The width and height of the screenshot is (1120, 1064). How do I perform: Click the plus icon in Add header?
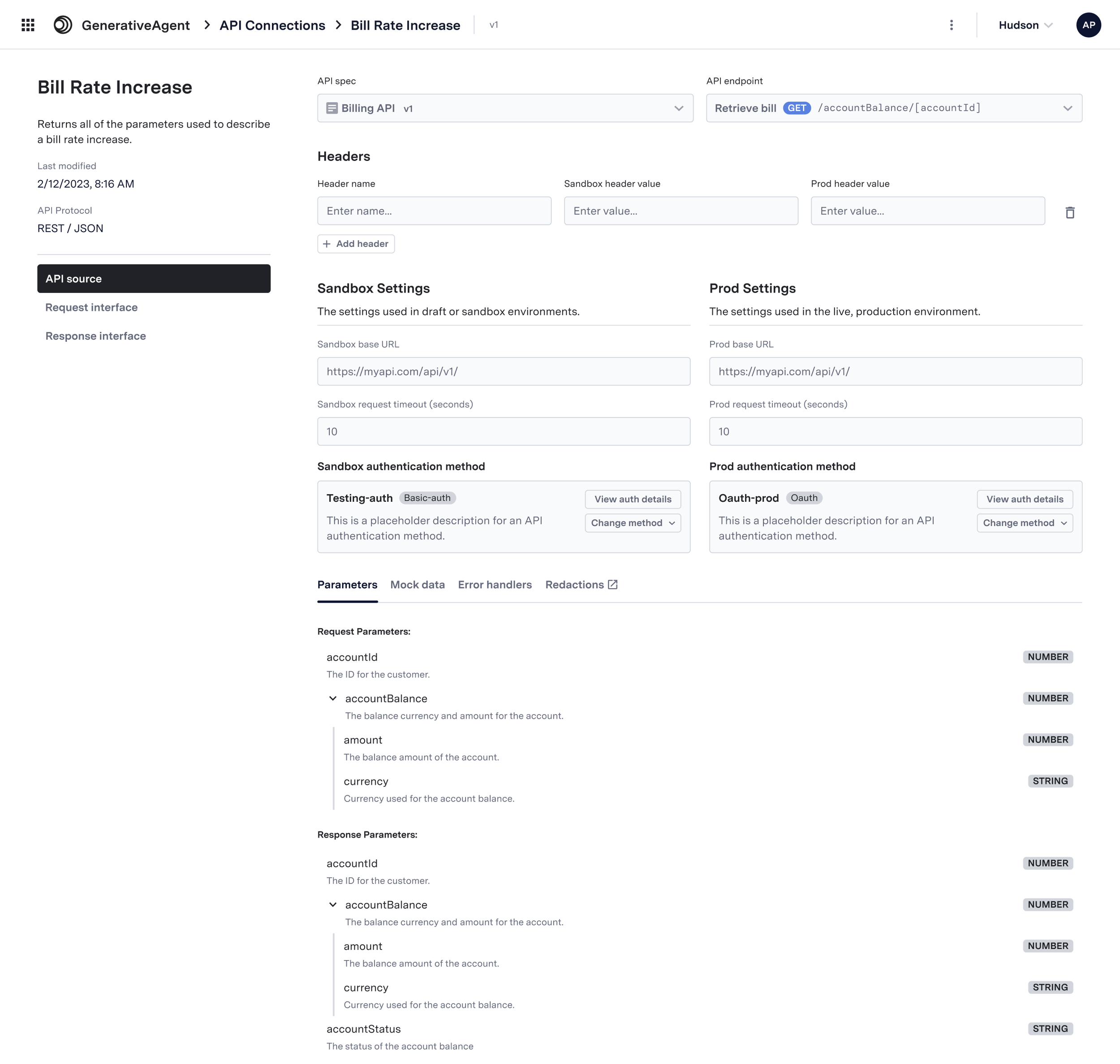point(327,244)
